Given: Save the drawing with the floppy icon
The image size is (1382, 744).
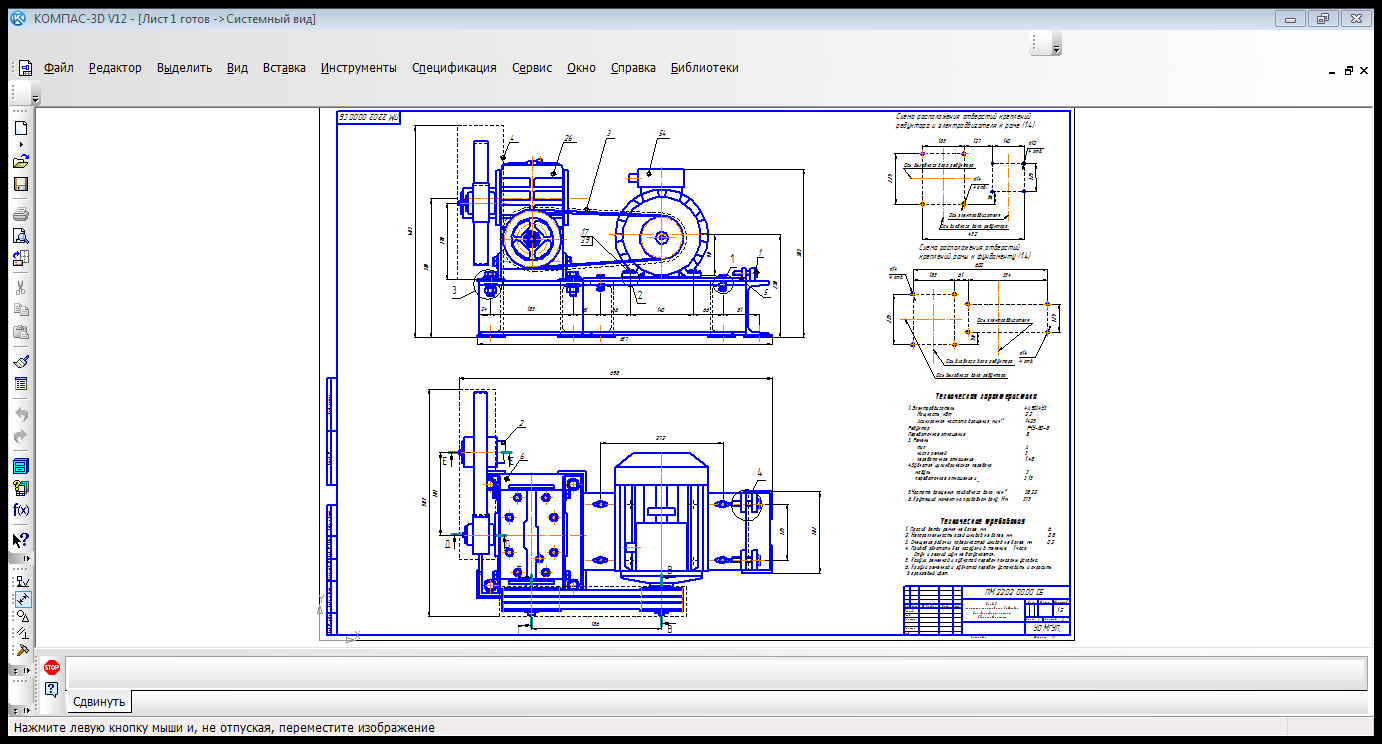Looking at the screenshot, I should [x=21, y=185].
